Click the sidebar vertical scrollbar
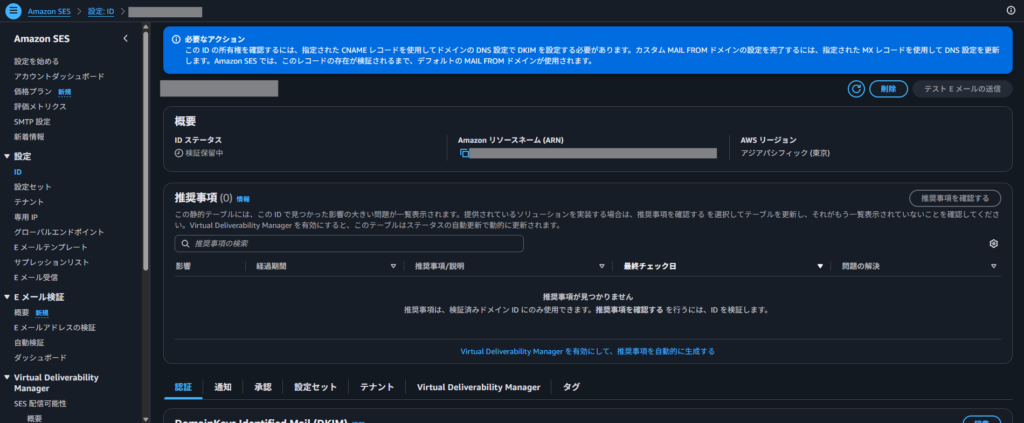This screenshot has width=1024, height=423. tap(146, 150)
